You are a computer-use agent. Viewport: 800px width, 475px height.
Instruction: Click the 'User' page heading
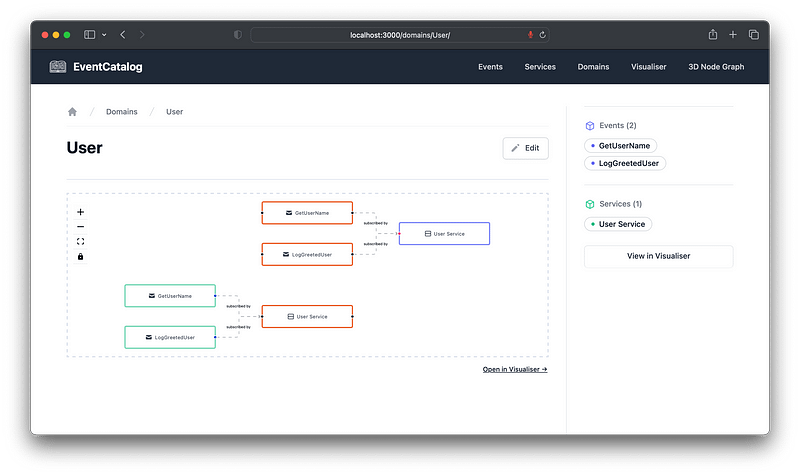click(x=85, y=147)
